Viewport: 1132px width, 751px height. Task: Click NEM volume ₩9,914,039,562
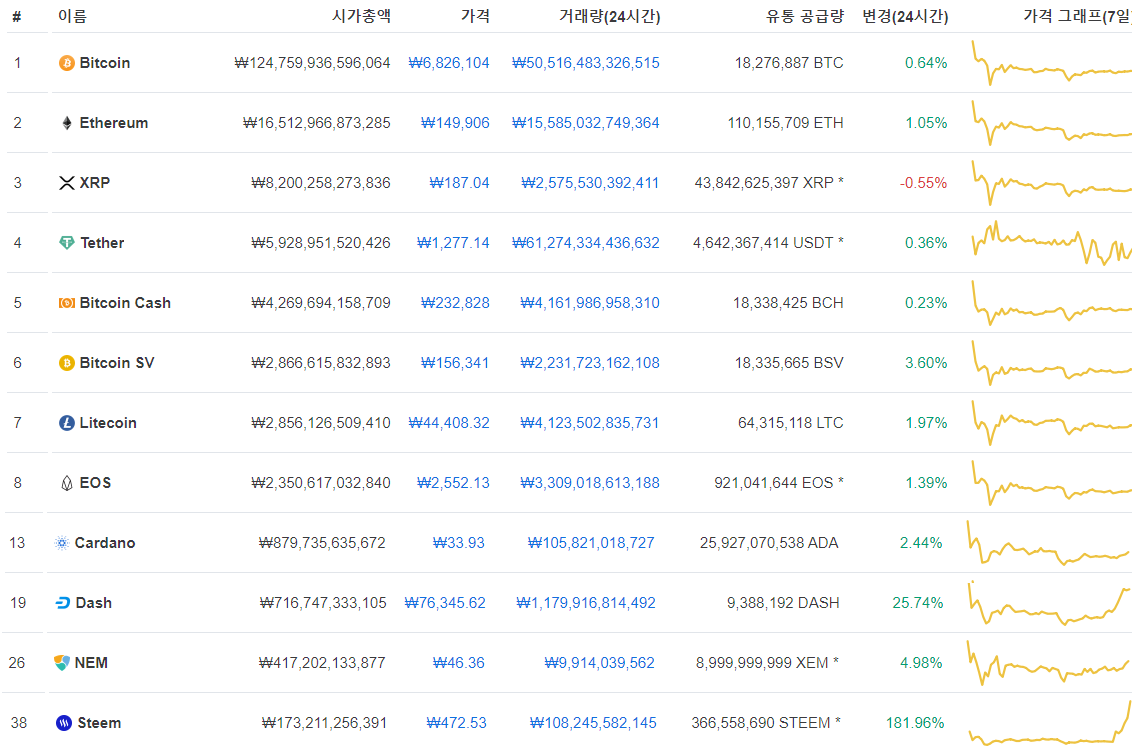point(599,662)
